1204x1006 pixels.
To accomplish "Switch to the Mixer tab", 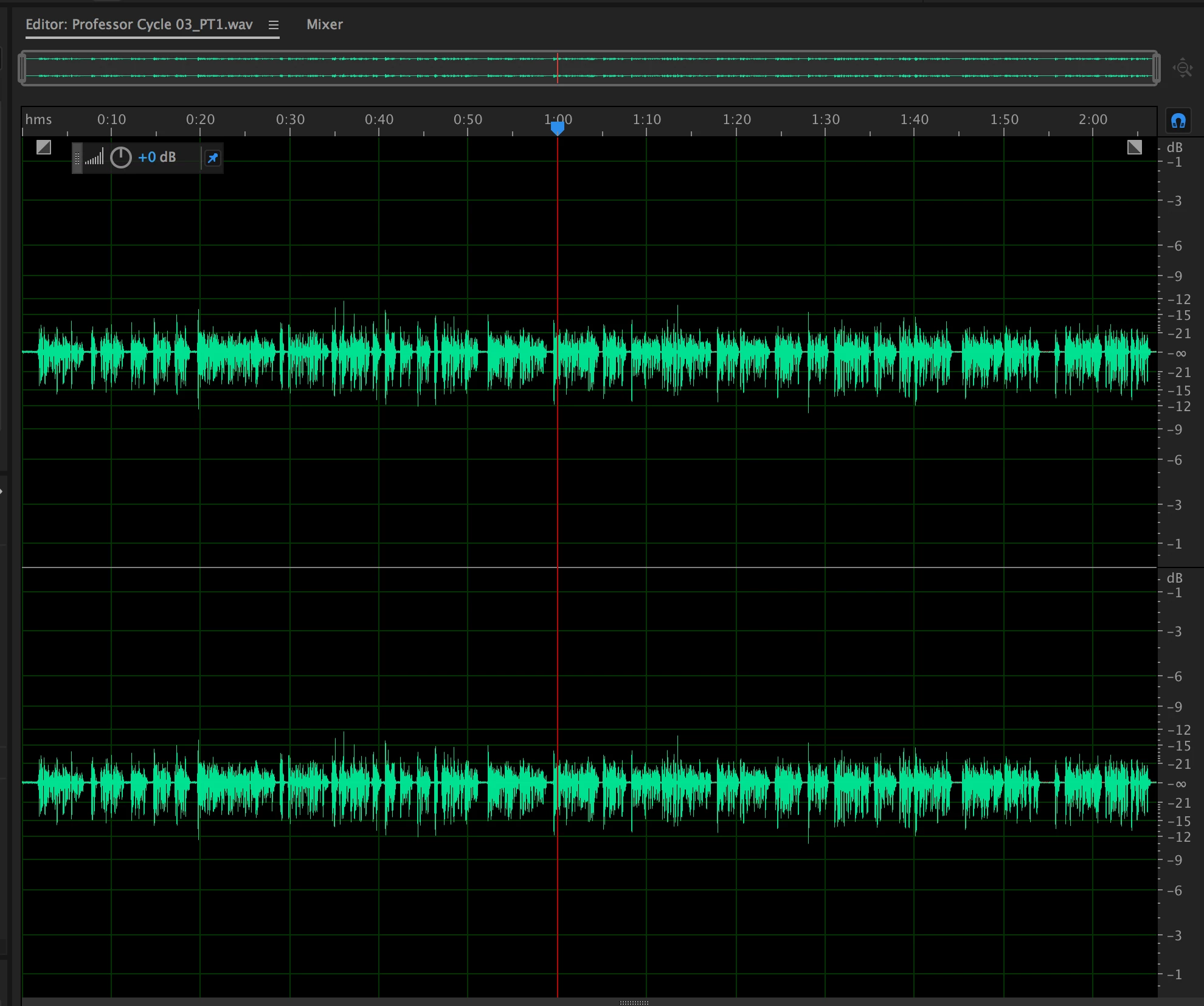I will (324, 24).
